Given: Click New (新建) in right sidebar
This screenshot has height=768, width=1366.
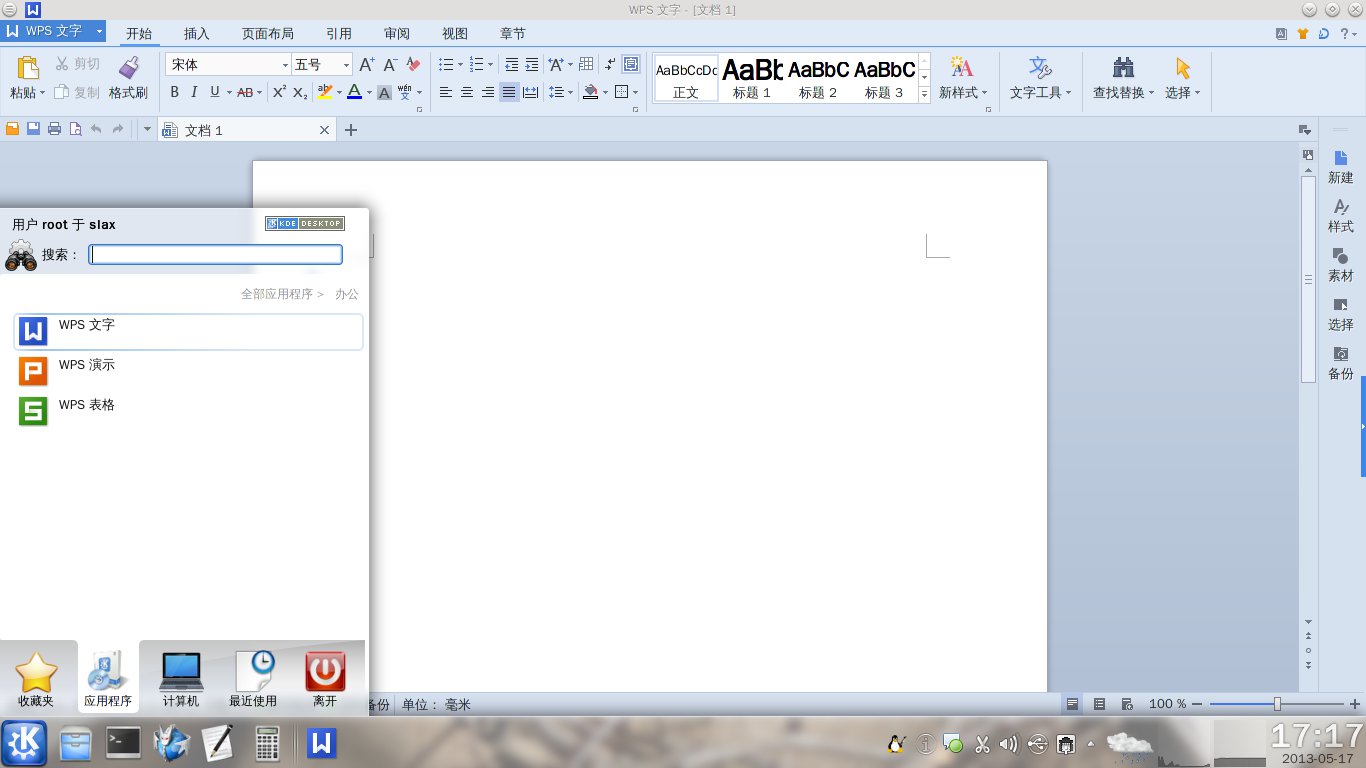Looking at the screenshot, I should (x=1341, y=167).
